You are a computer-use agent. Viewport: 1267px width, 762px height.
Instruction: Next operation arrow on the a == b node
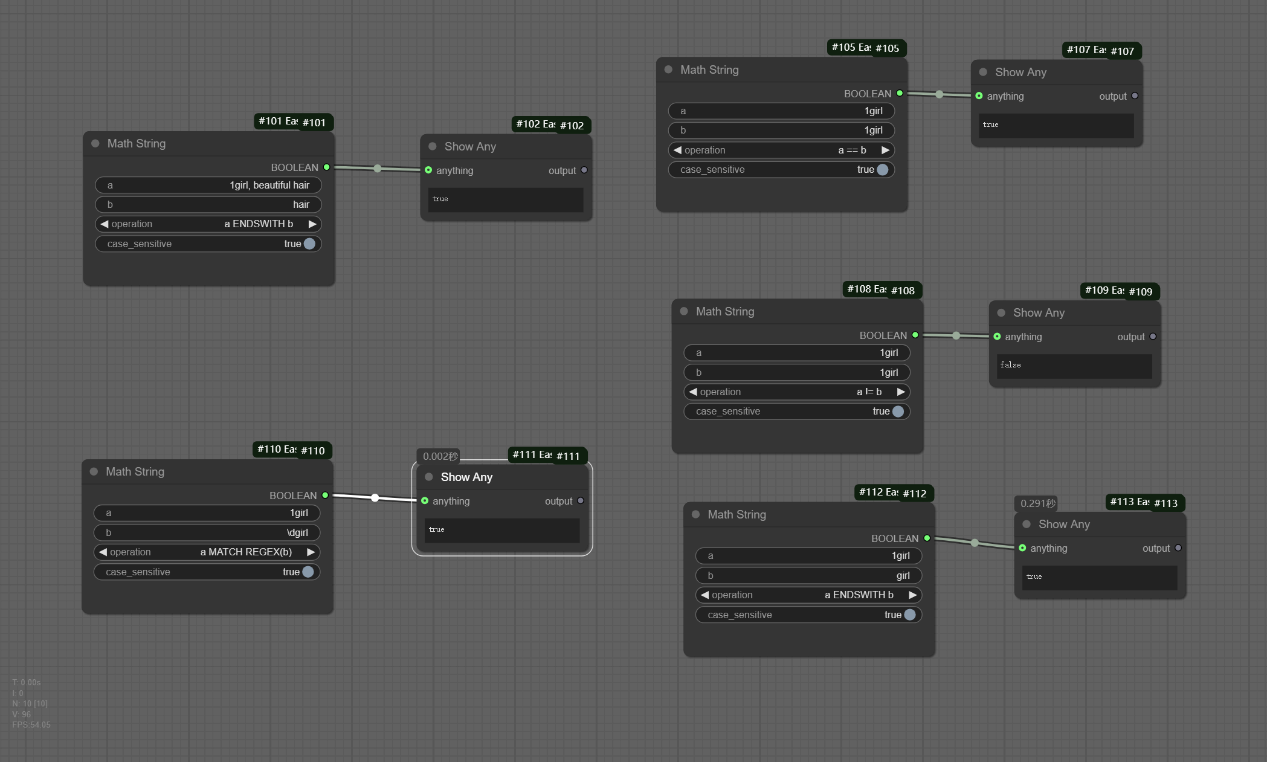click(885, 150)
